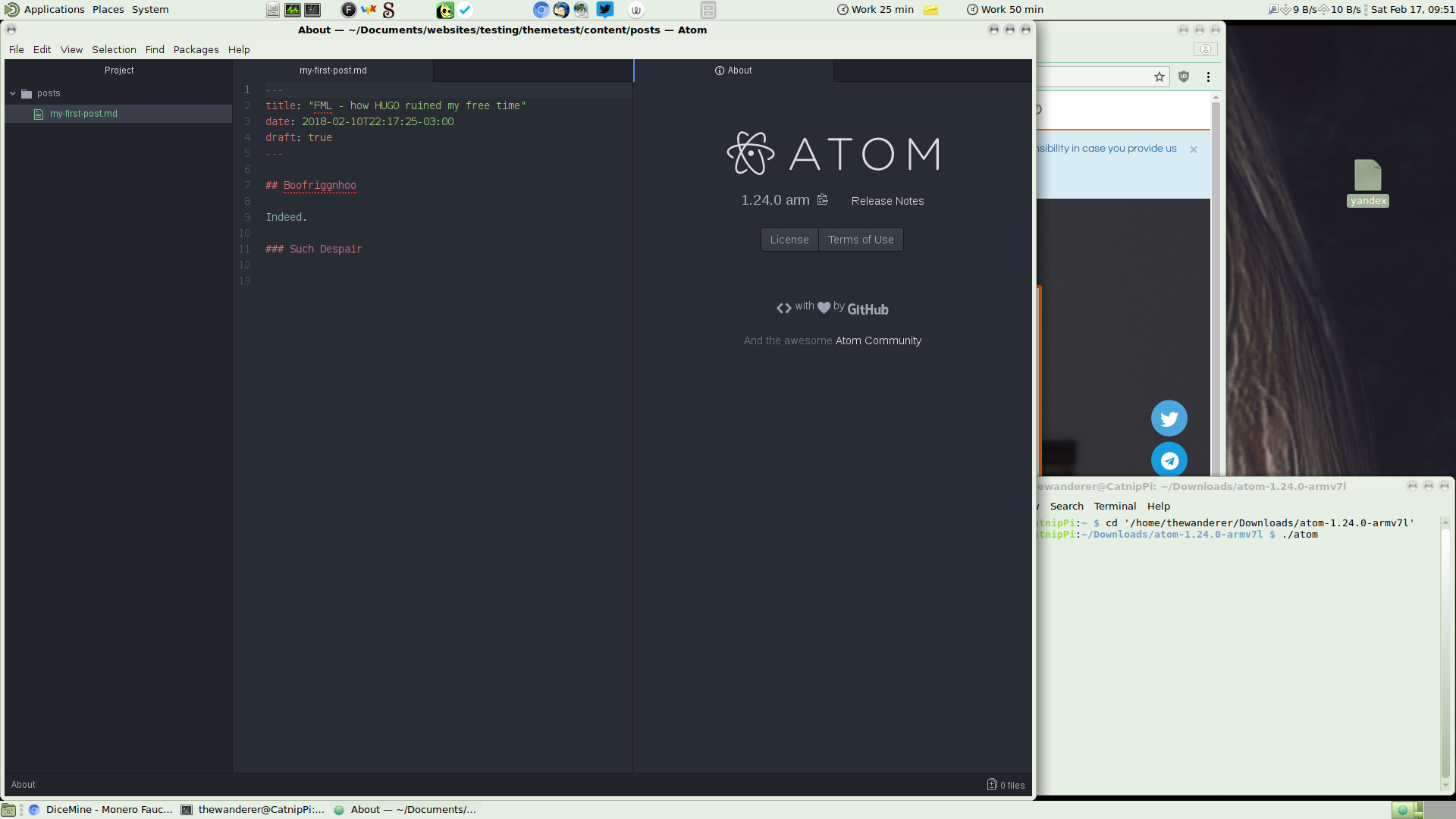
Task: Open Thunderbird mail launcher in top panel
Action: click(561, 10)
